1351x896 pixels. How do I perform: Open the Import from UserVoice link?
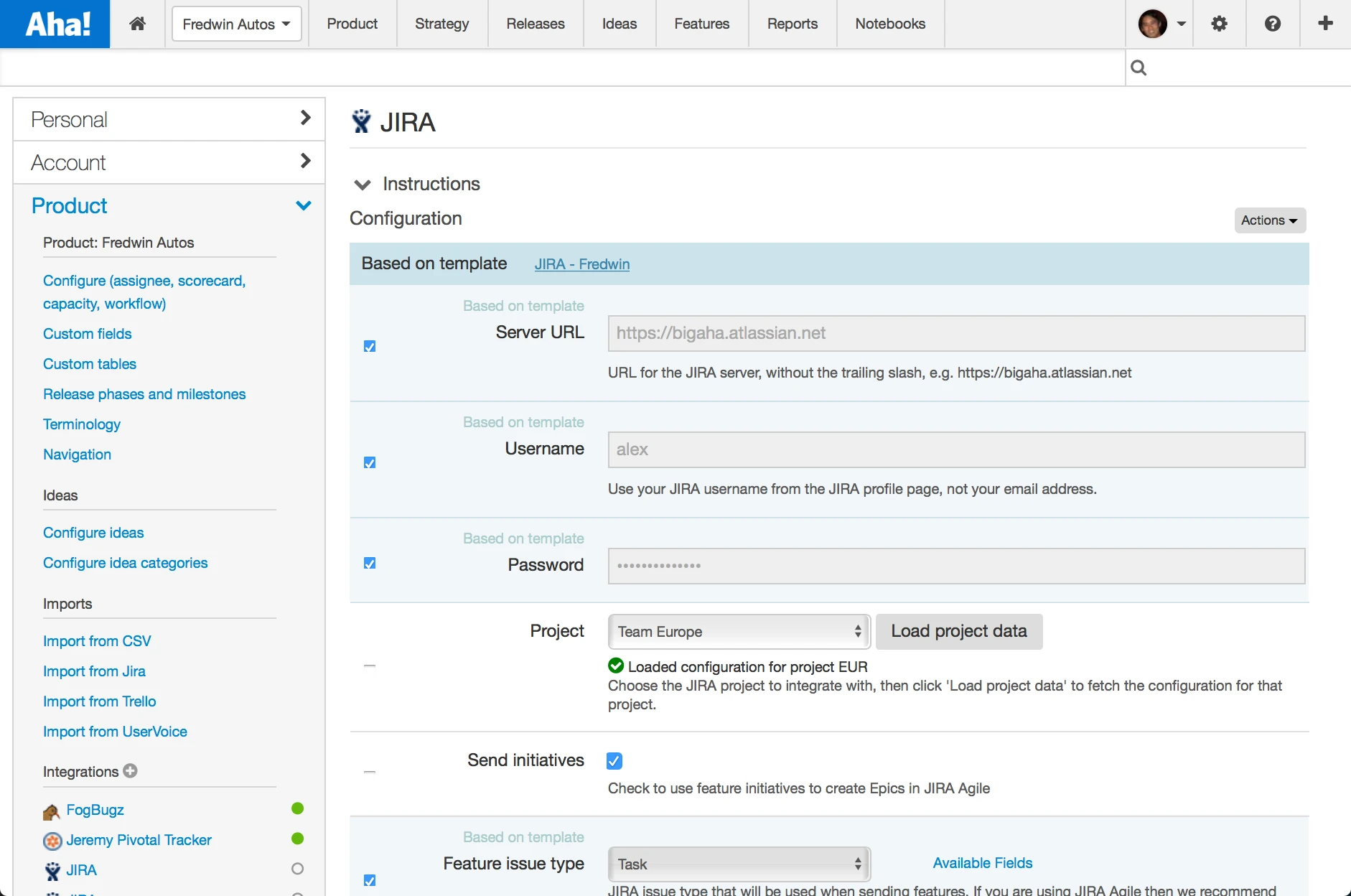[x=115, y=732]
